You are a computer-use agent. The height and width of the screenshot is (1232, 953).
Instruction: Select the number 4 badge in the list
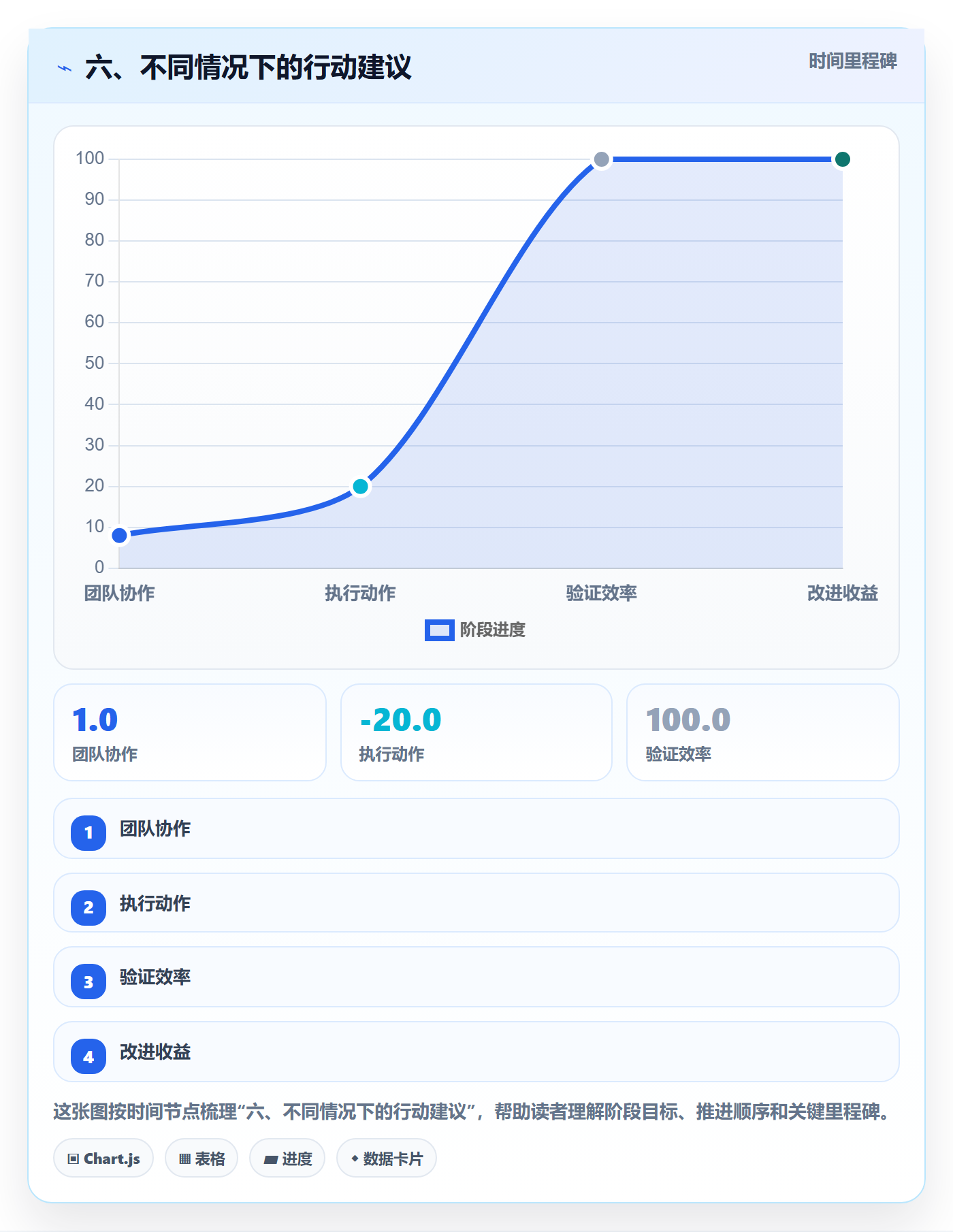point(88,1056)
